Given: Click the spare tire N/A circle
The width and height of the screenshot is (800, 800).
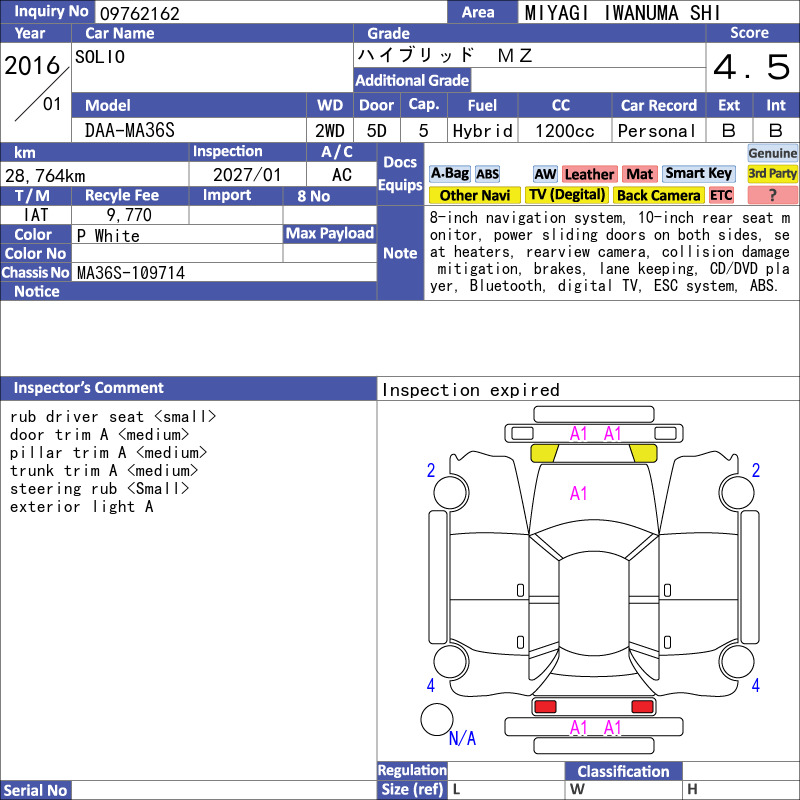Looking at the screenshot, I should [x=437, y=719].
